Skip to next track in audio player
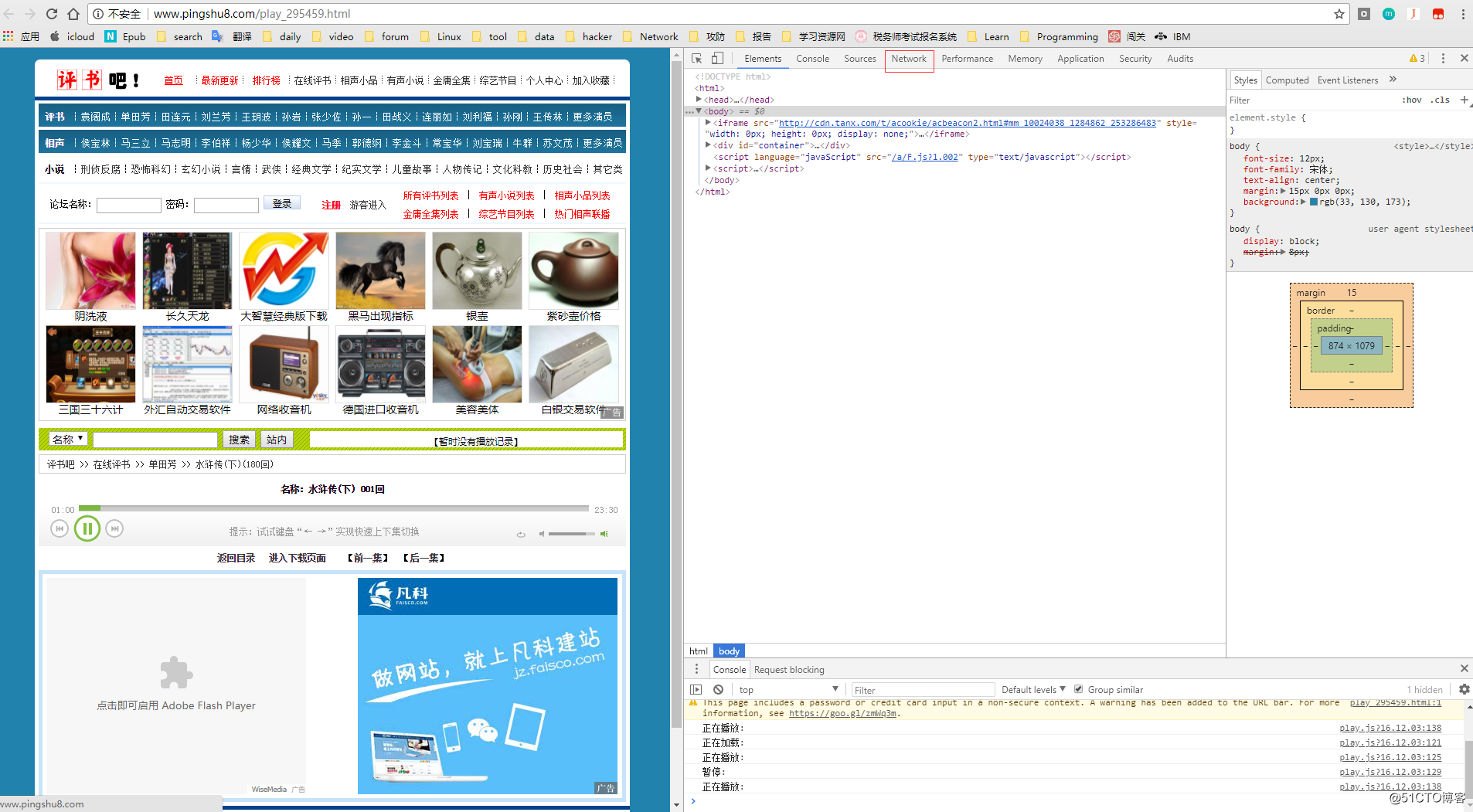Viewport: 1473px width, 812px height. point(114,528)
